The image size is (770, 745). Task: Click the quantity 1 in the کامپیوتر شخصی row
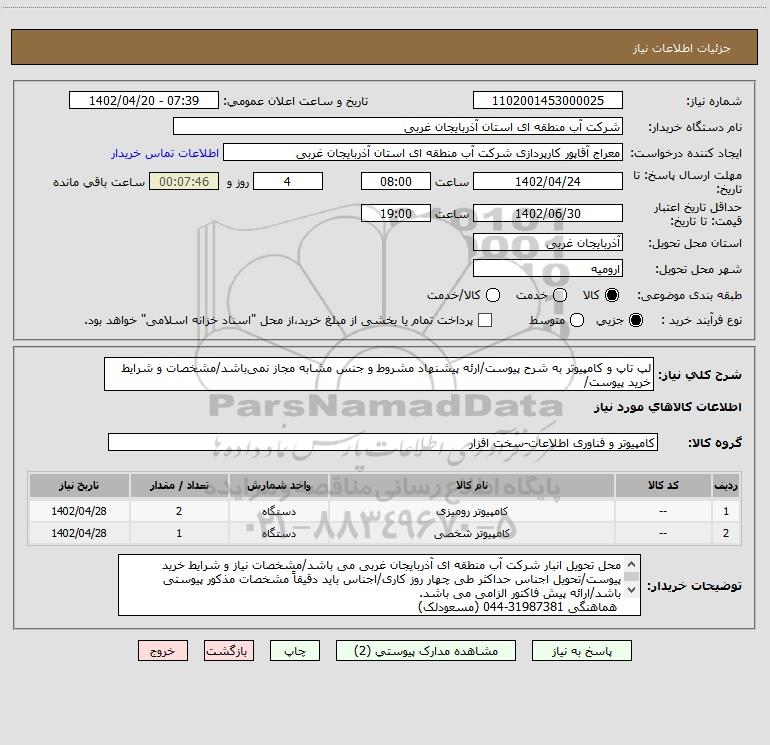coord(179,533)
